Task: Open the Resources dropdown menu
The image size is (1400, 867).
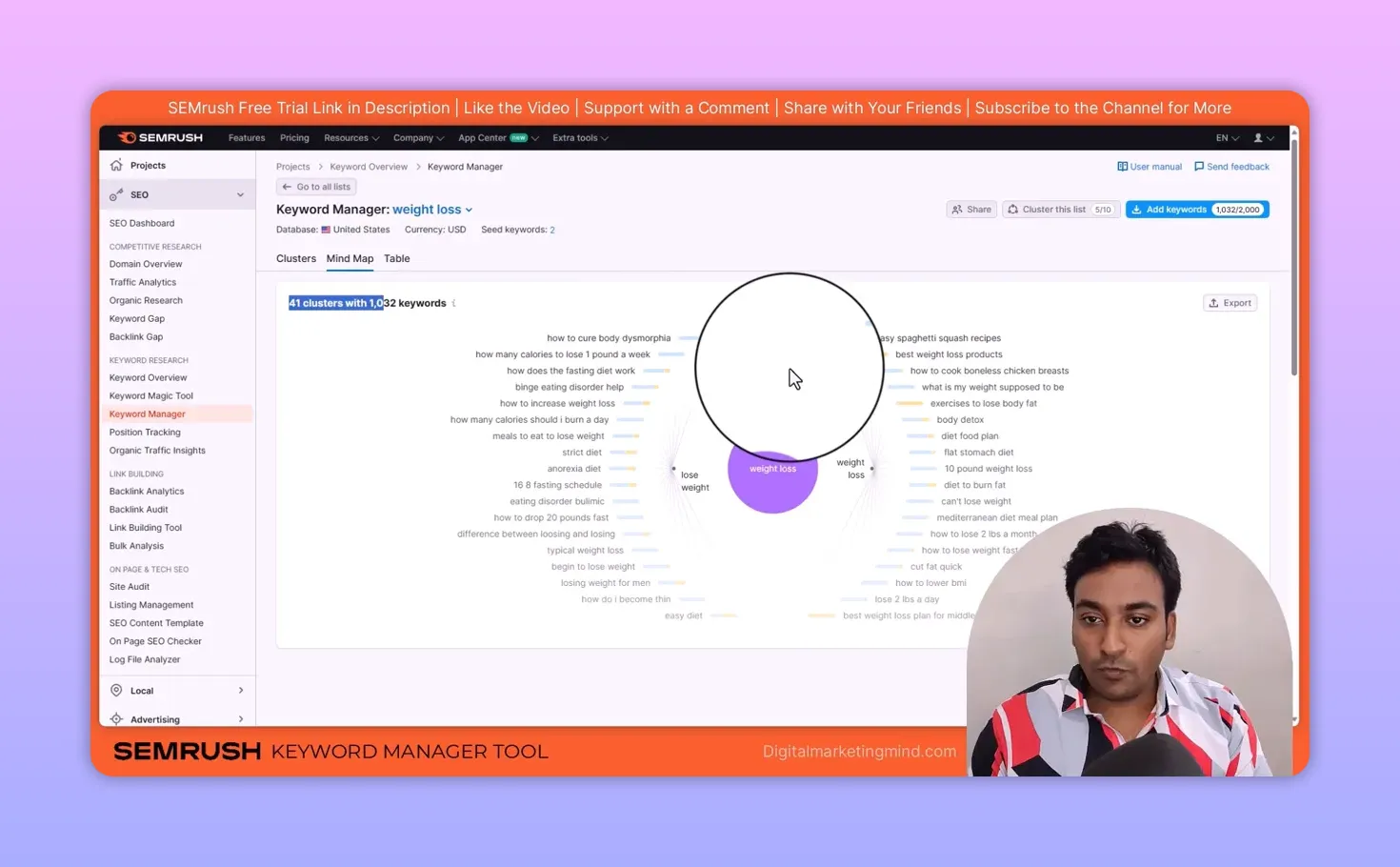Action: pos(351,138)
